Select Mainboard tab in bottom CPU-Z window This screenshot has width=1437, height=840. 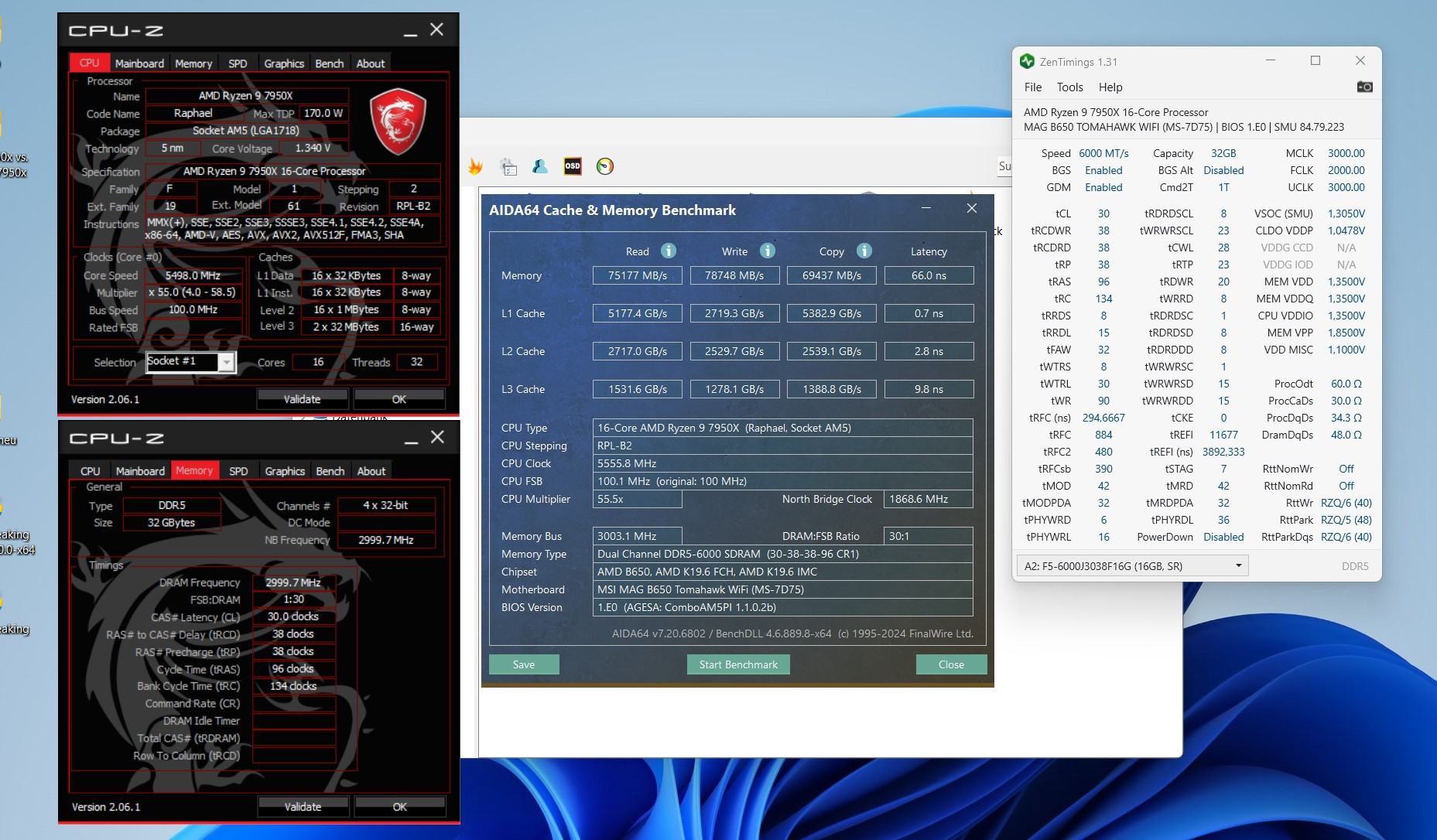pyautogui.click(x=140, y=471)
